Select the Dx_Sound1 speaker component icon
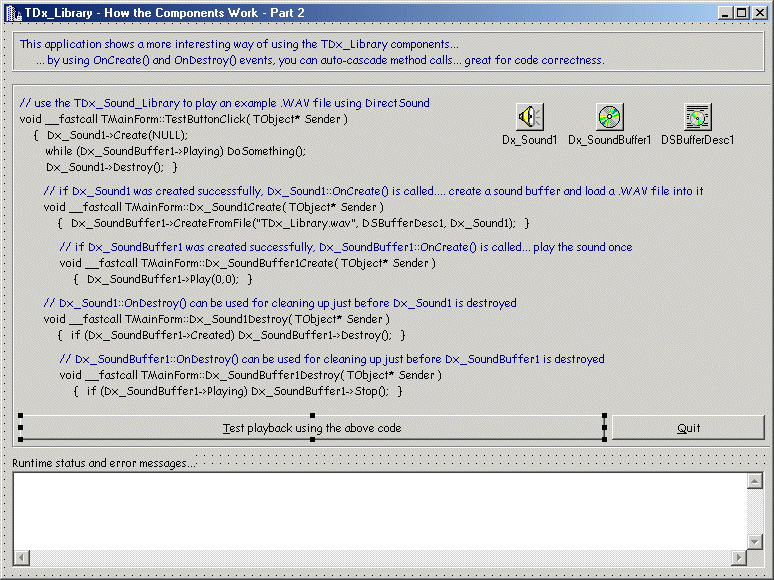This screenshot has height=580, width=774. tap(529, 117)
